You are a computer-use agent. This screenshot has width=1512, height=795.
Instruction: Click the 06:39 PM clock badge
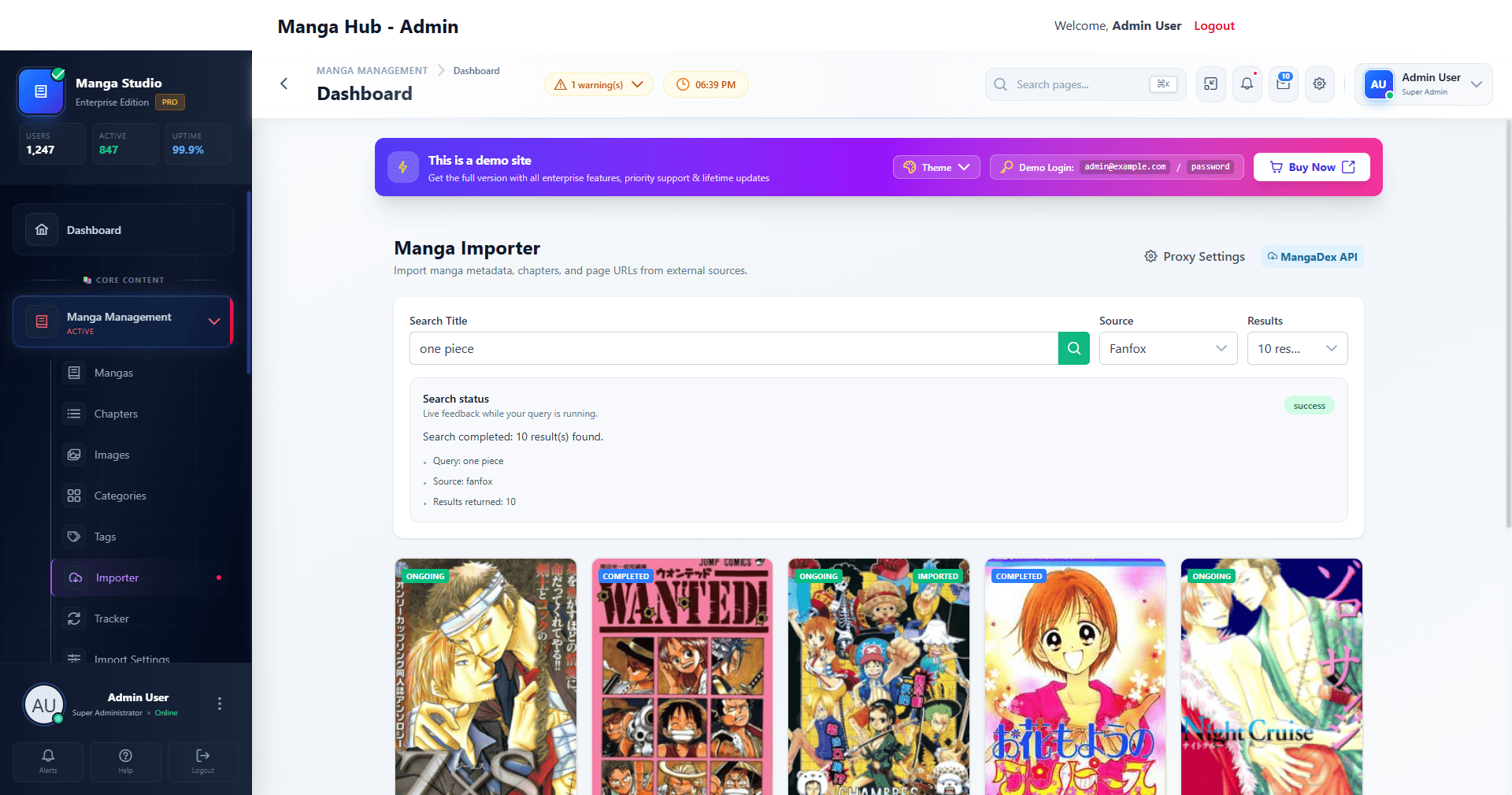click(706, 84)
